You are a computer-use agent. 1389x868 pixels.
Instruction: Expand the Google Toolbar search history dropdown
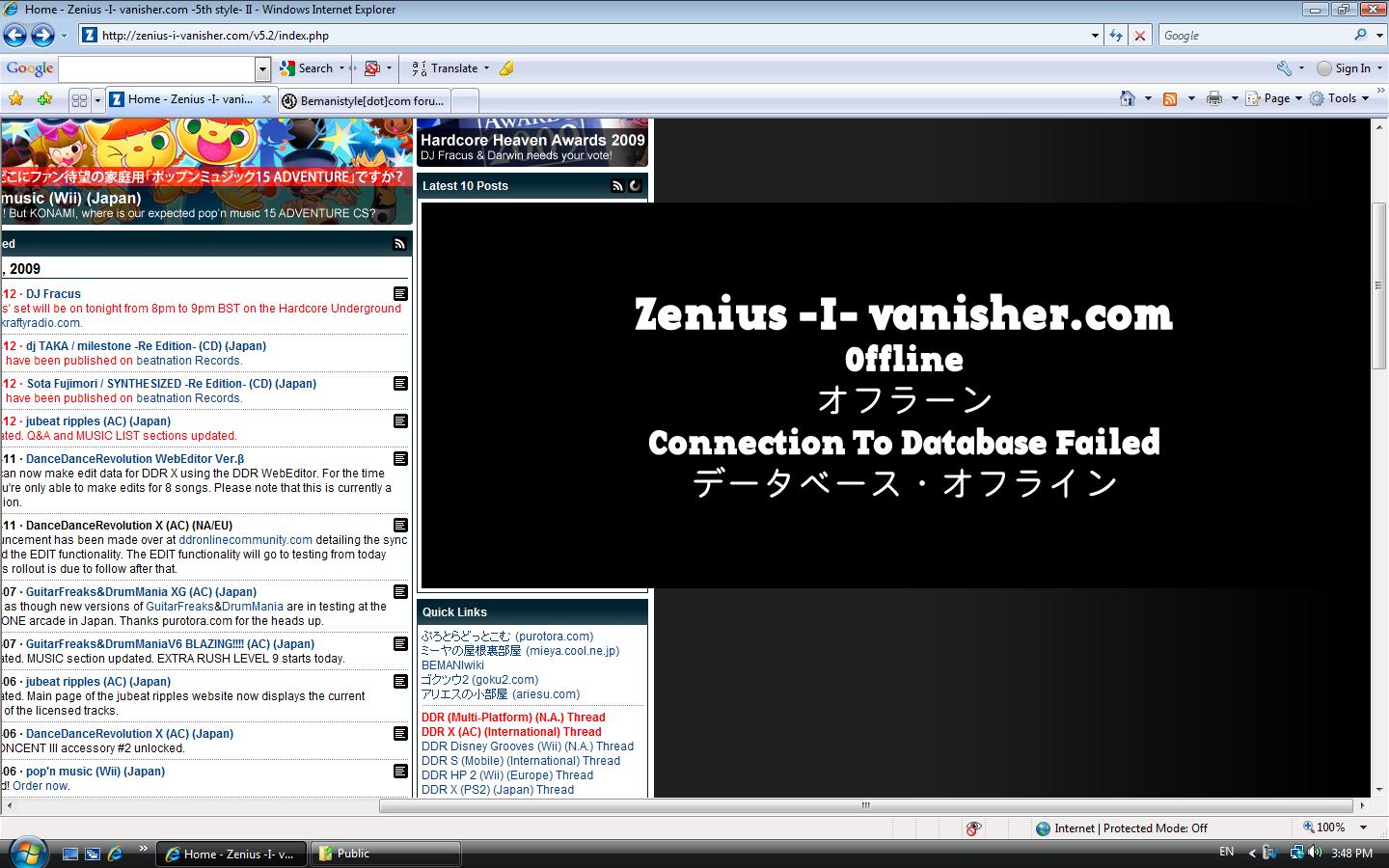(x=262, y=68)
